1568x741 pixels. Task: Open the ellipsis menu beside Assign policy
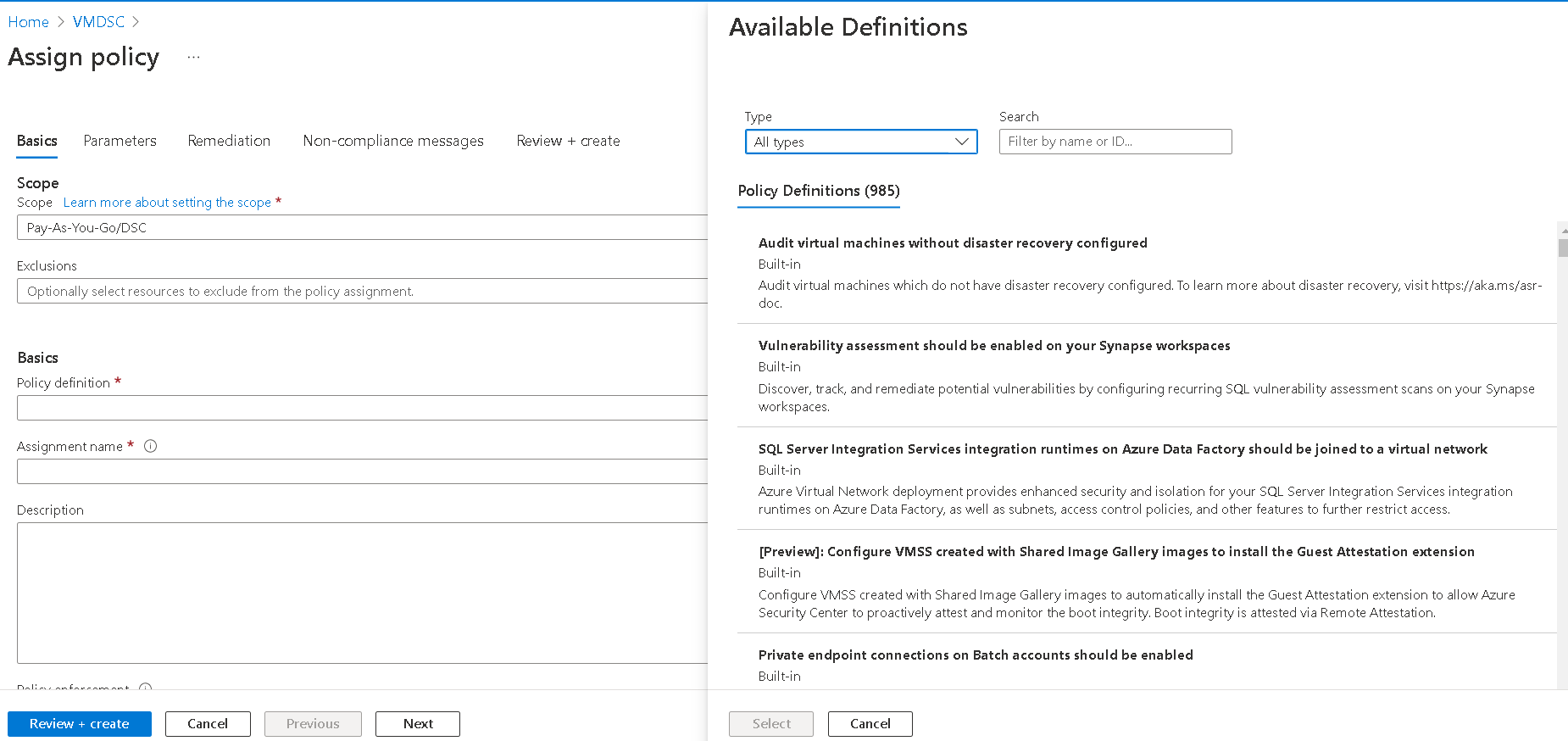194,57
